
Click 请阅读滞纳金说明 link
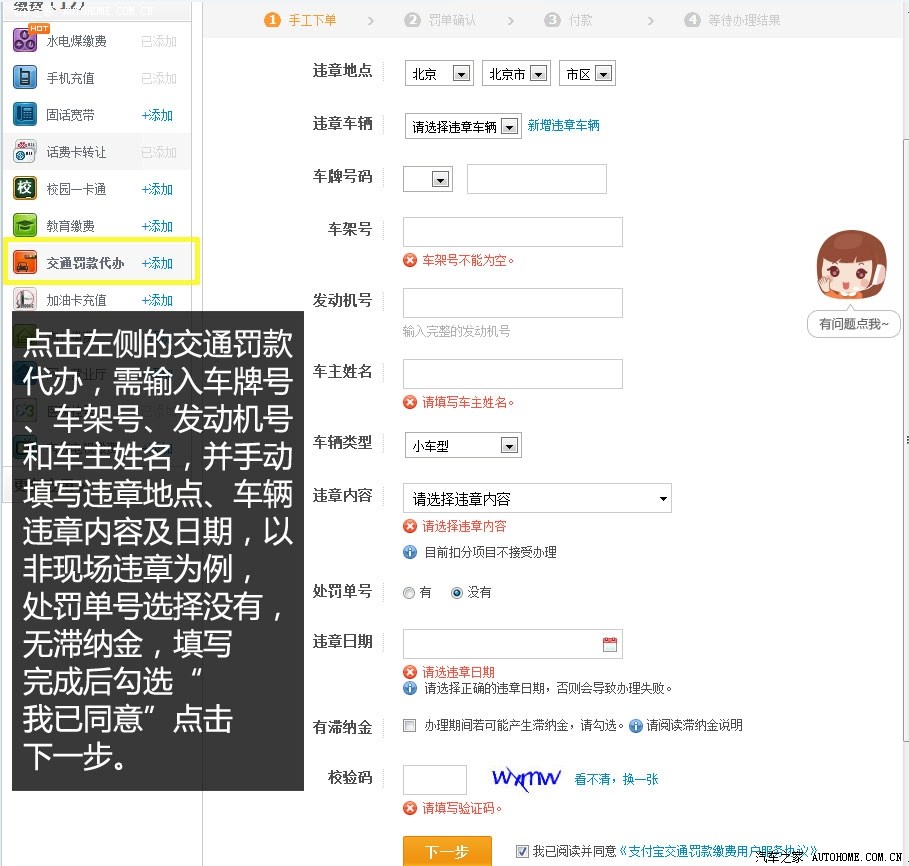click(695, 725)
